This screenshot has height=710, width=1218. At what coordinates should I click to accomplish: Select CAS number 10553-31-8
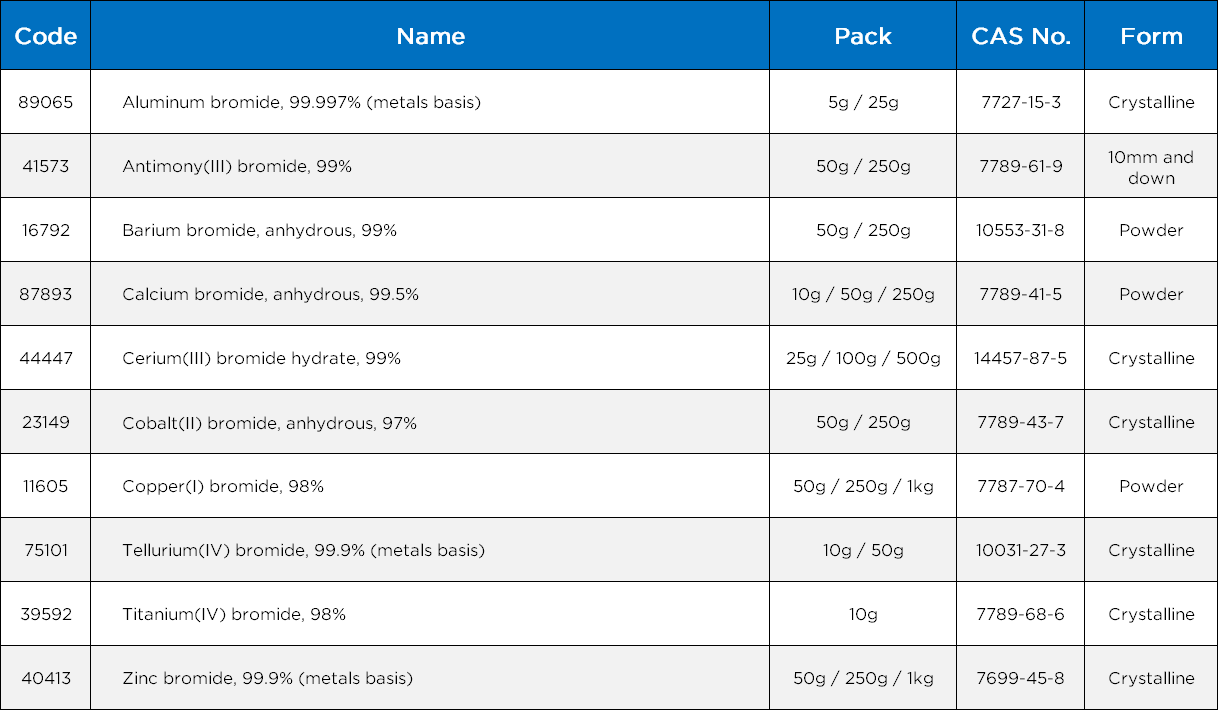click(1020, 230)
